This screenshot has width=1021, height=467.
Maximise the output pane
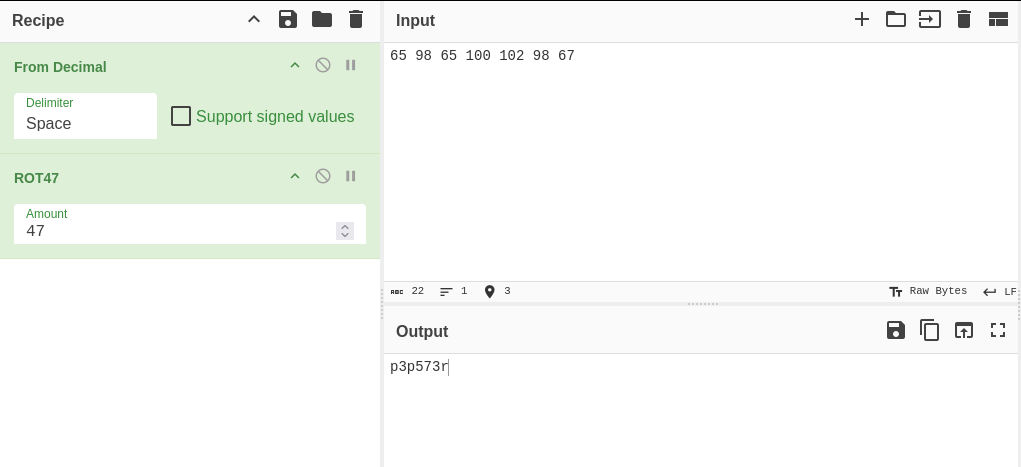998,330
